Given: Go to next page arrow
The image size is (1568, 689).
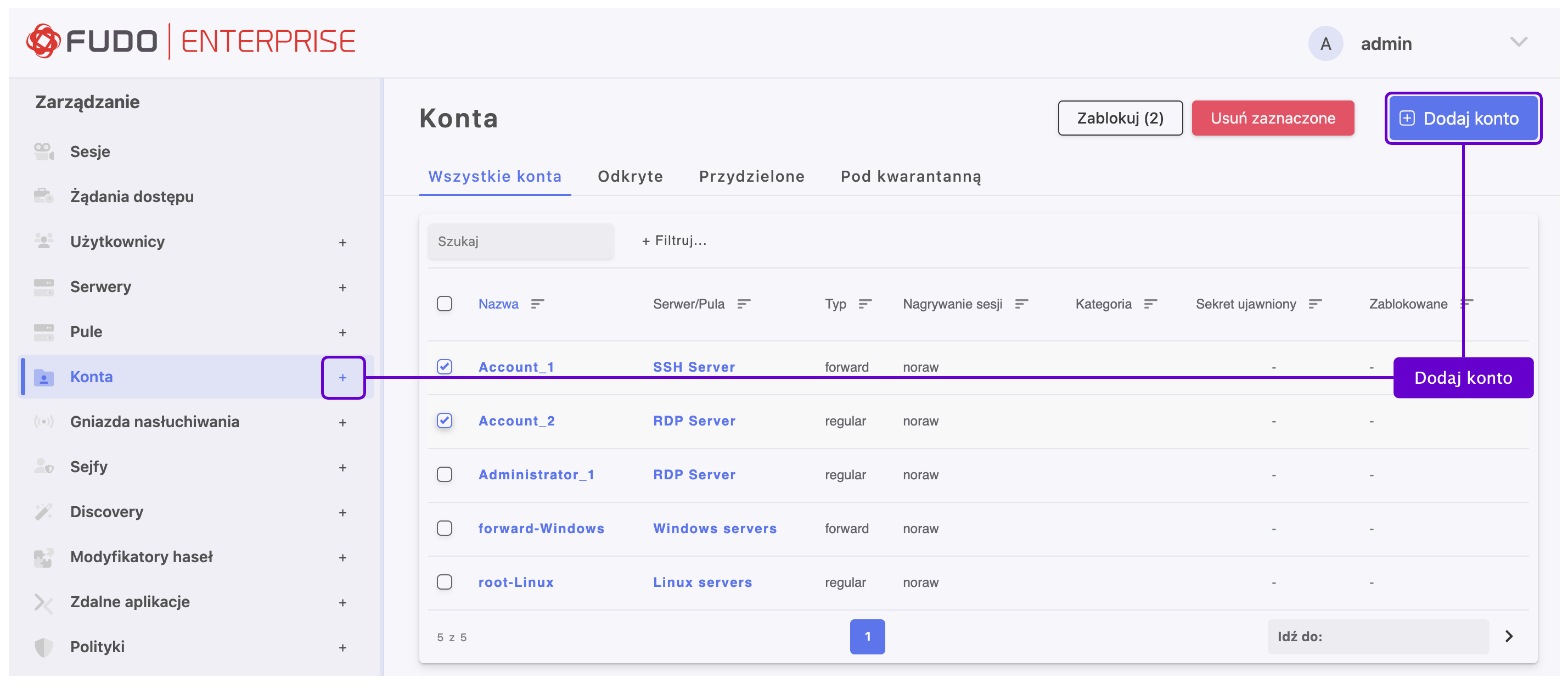Looking at the screenshot, I should click(1508, 637).
